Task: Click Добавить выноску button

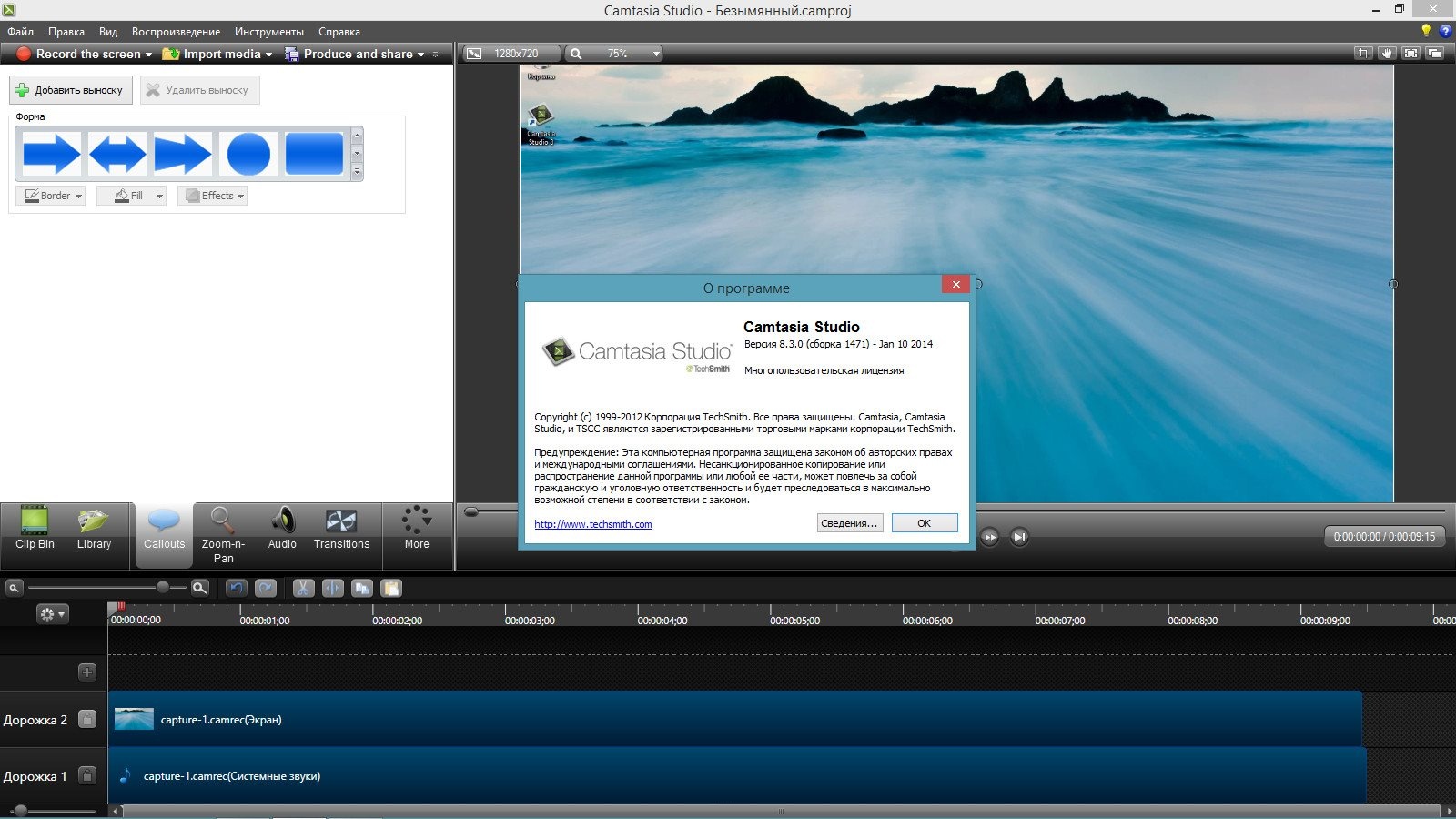Action: tap(71, 90)
